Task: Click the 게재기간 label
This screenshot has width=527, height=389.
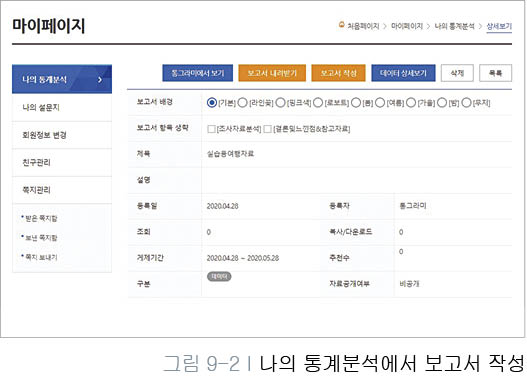Action: (x=150, y=258)
